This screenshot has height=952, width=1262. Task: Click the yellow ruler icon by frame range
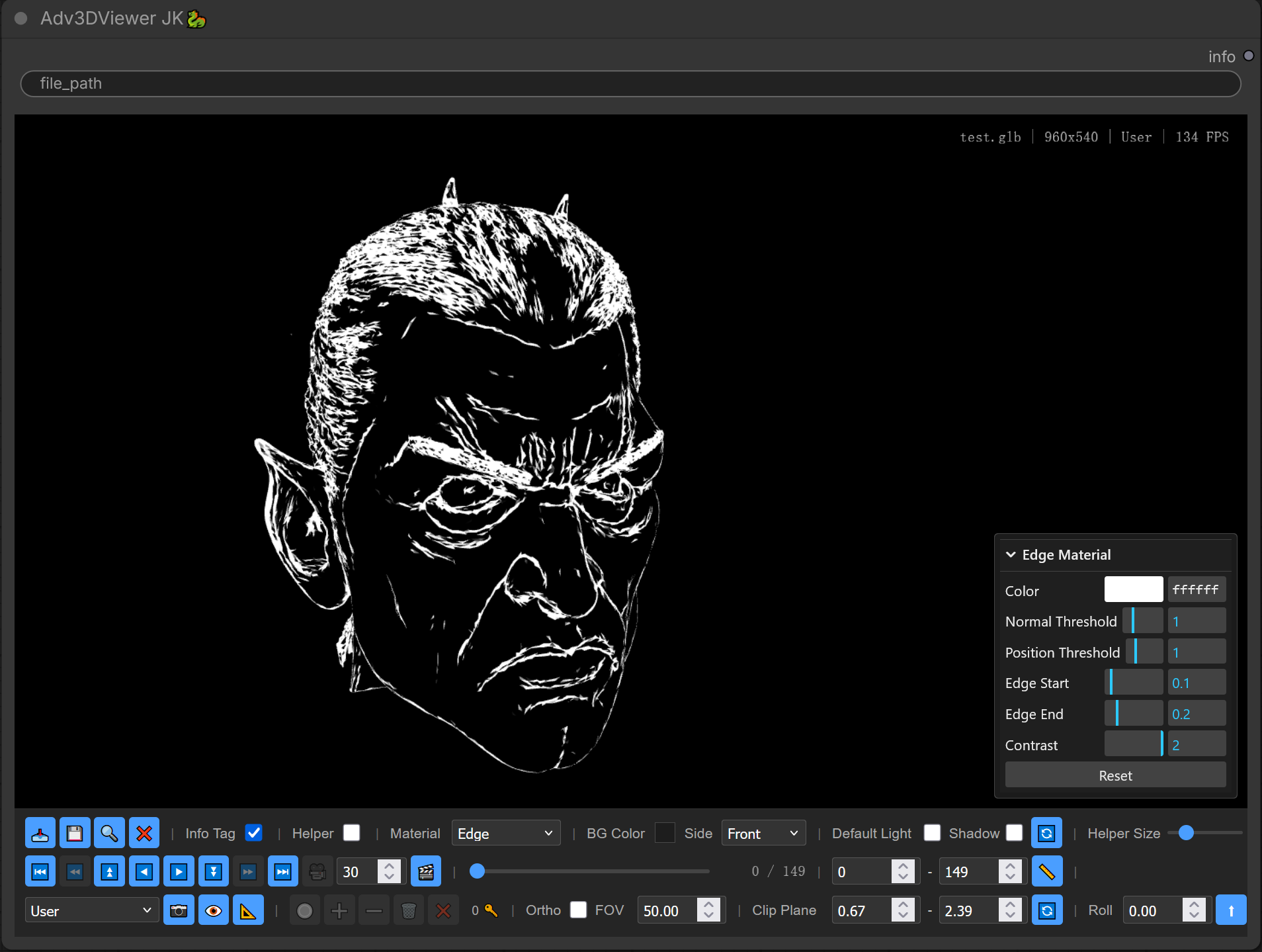tap(1047, 872)
